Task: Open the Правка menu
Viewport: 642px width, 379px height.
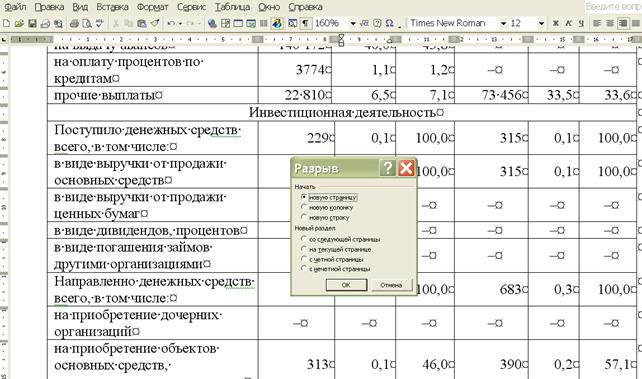Action: (x=49, y=7)
